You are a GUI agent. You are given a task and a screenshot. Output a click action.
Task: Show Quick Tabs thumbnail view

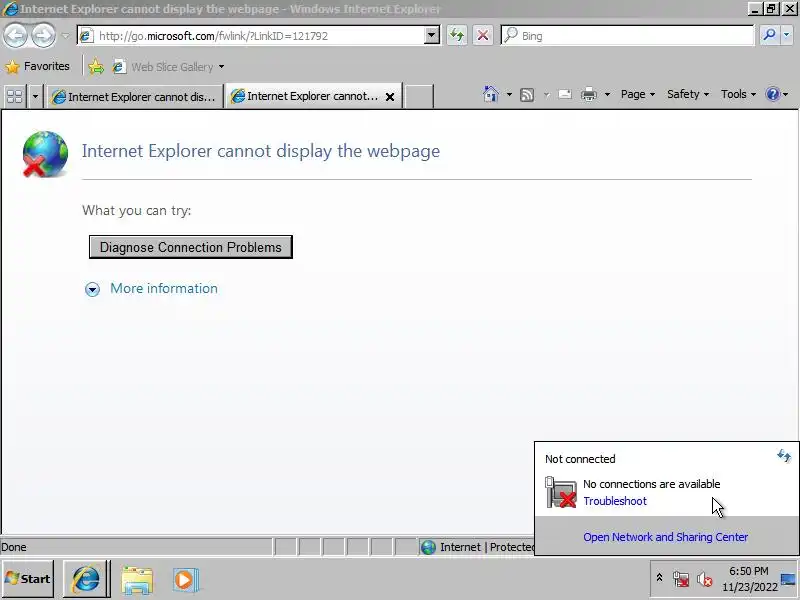(15, 96)
